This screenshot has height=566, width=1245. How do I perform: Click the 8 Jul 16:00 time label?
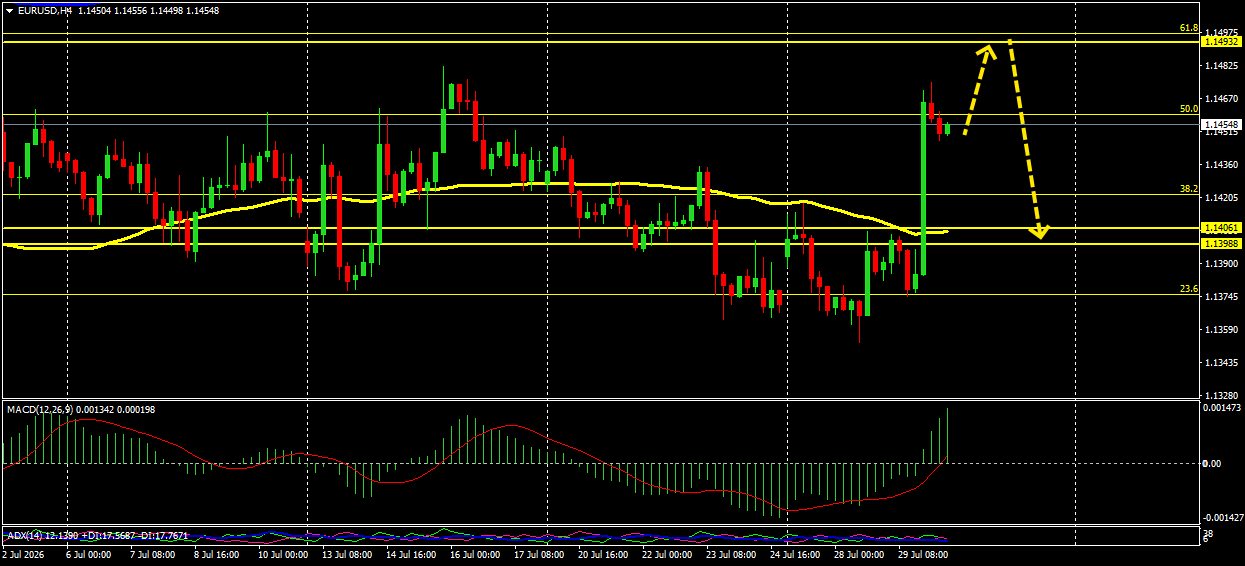pyautogui.click(x=218, y=553)
